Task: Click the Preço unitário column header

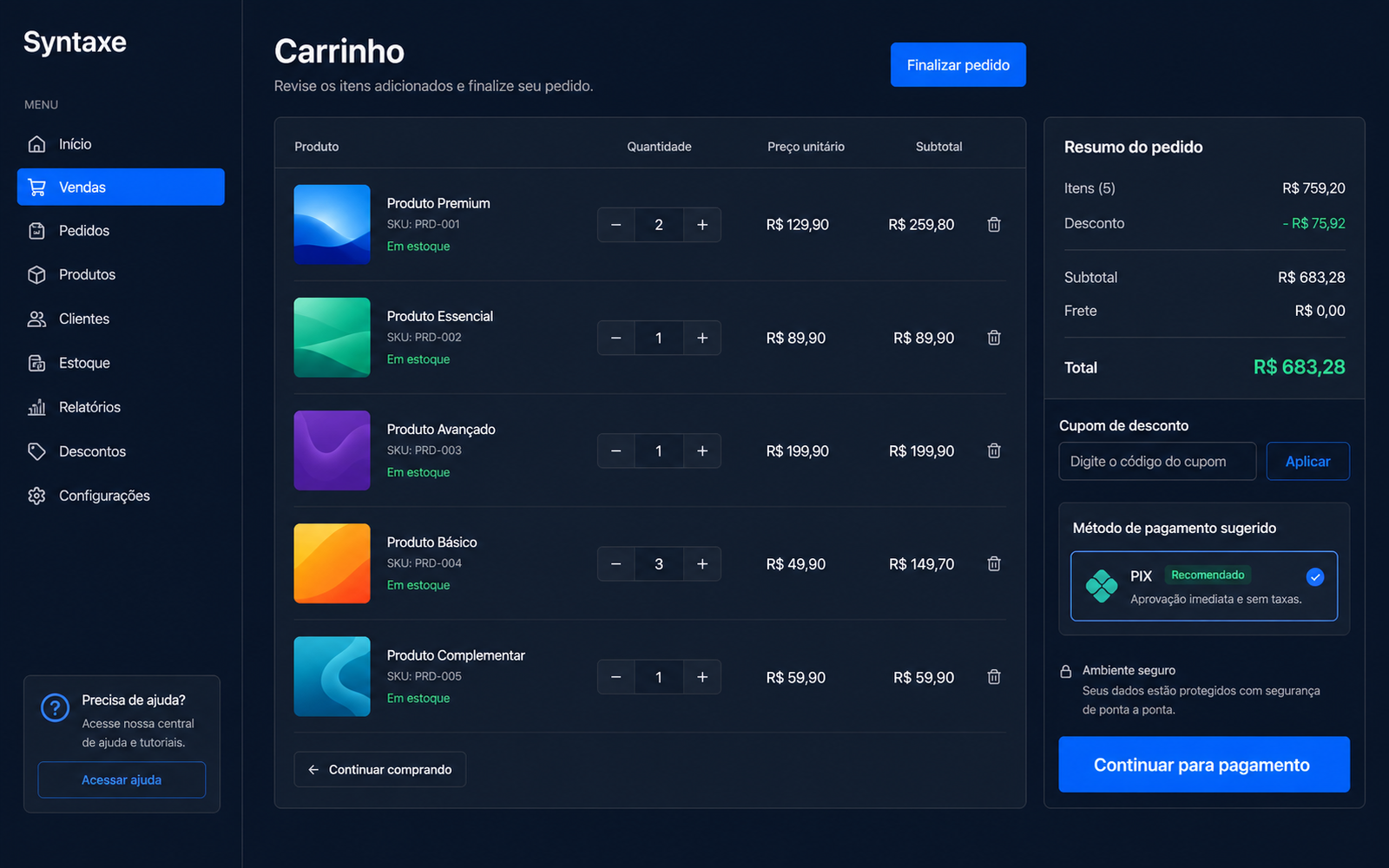Action: tap(806, 147)
